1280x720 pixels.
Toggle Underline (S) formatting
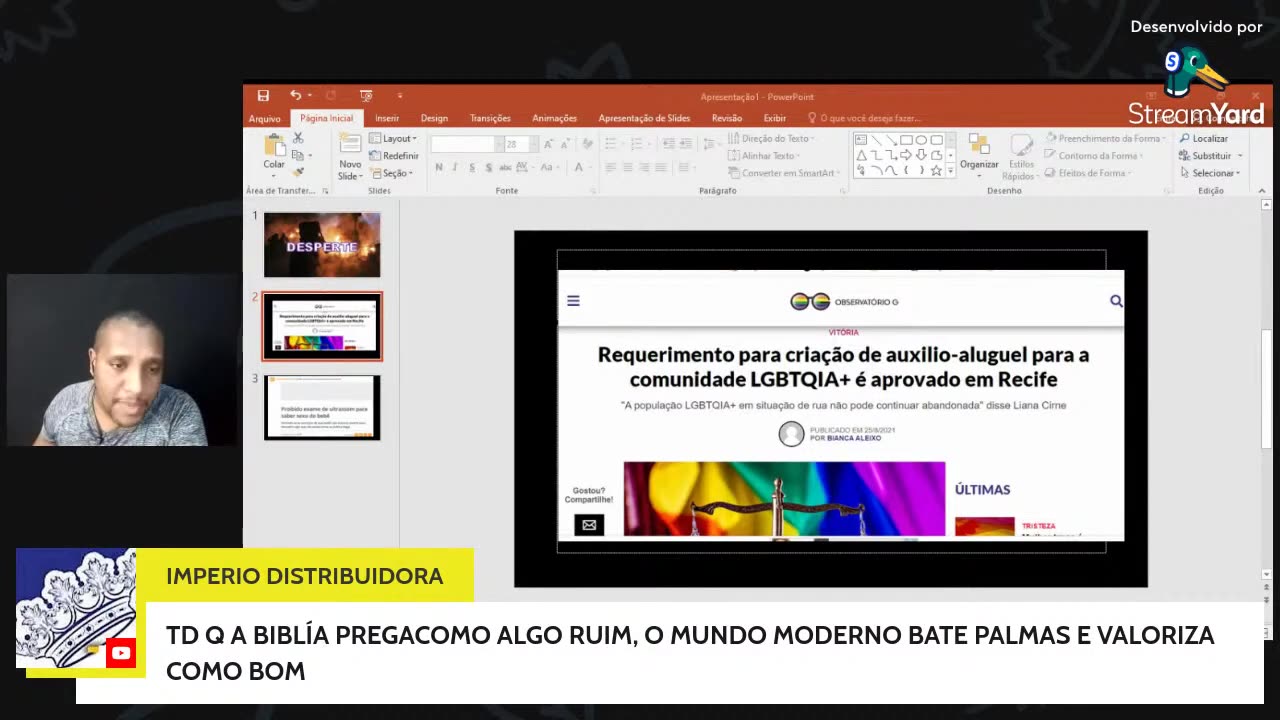[x=472, y=167]
